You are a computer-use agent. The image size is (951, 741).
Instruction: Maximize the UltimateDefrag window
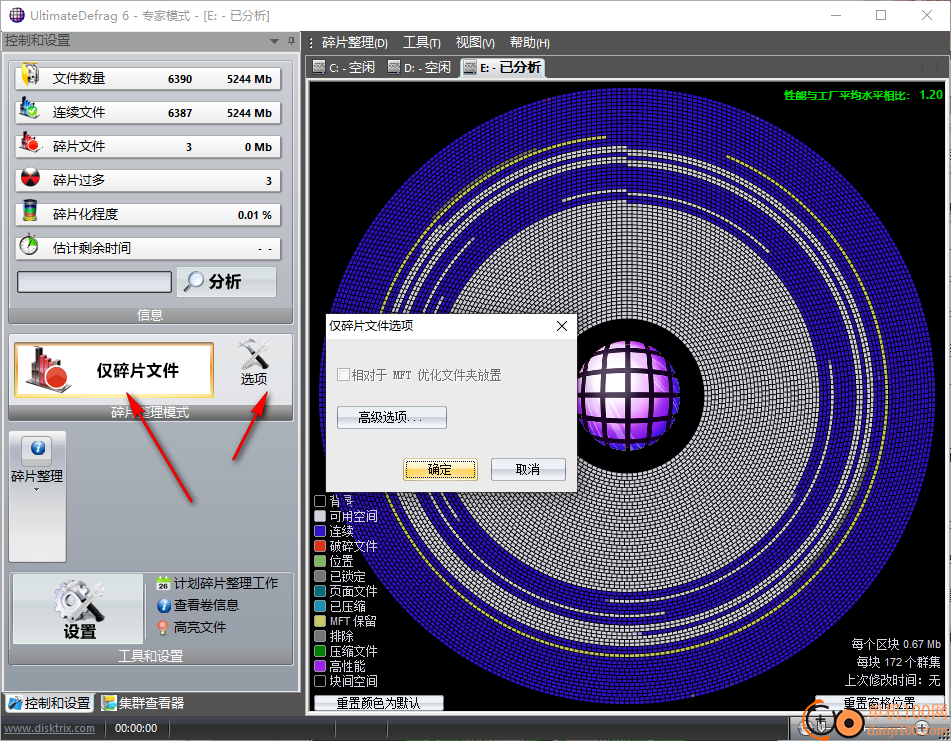(x=881, y=15)
